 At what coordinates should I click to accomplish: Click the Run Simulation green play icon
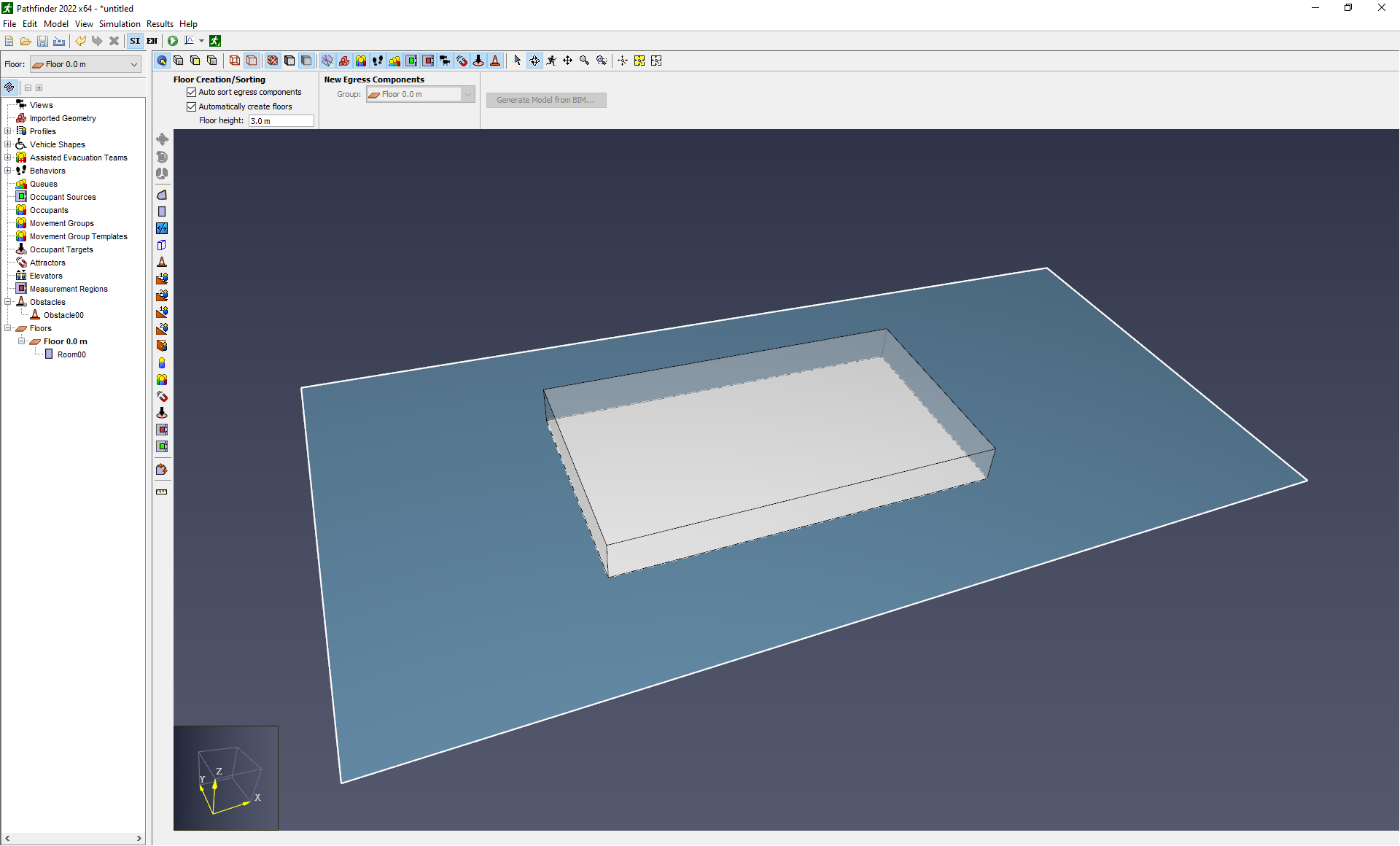(173, 41)
